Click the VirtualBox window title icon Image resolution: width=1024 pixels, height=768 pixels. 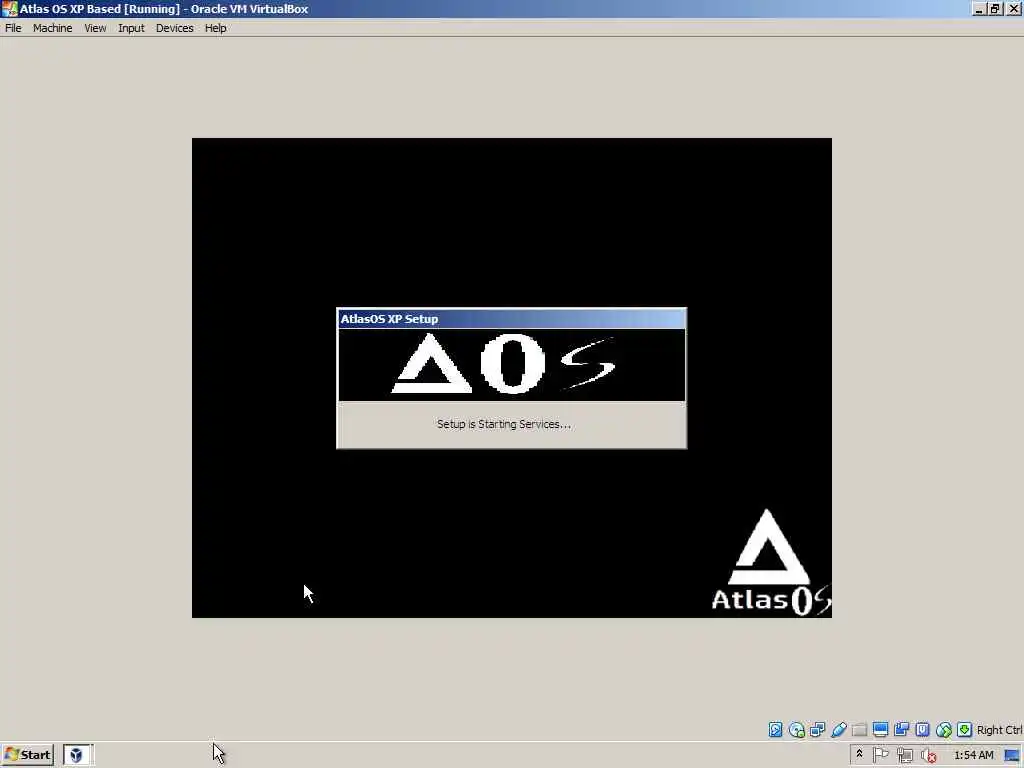pyautogui.click(x=9, y=8)
